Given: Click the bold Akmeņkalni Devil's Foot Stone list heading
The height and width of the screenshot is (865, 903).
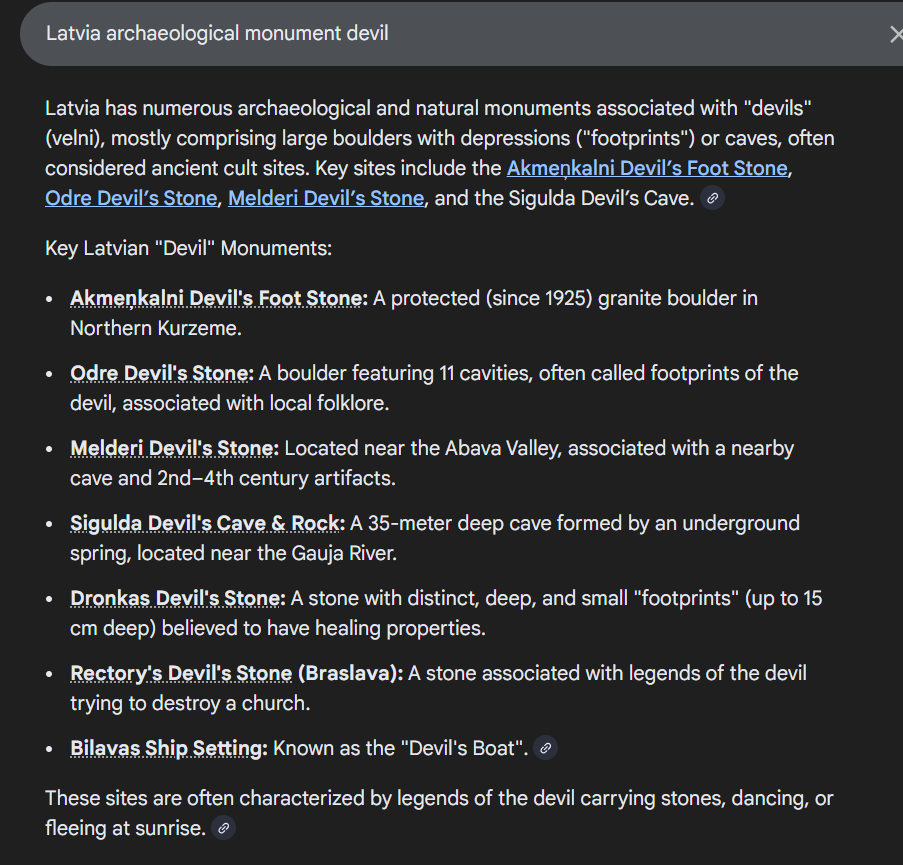Looking at the screenshot, I should point(219,298).
